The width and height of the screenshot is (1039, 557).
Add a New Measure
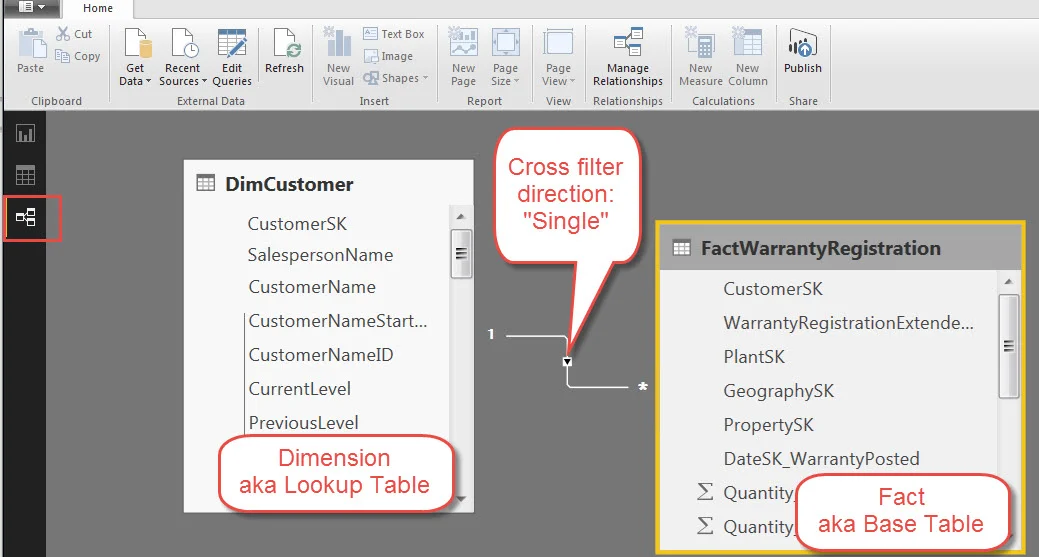click(x=700, y=58)
